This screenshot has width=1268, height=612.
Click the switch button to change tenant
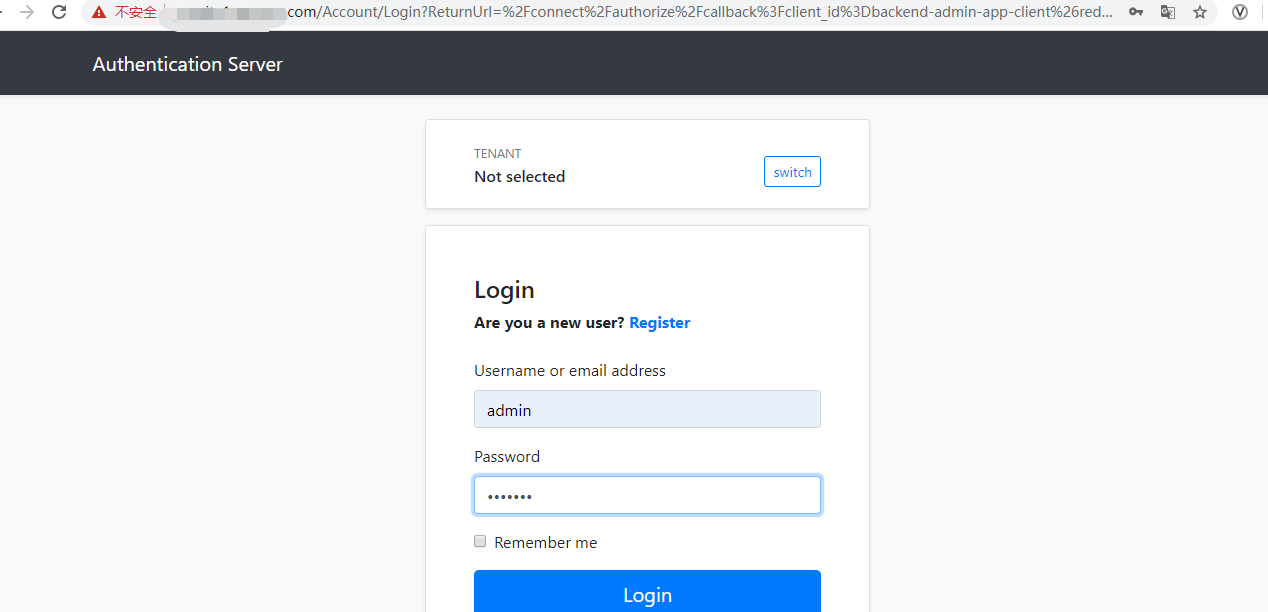point(792,171)
